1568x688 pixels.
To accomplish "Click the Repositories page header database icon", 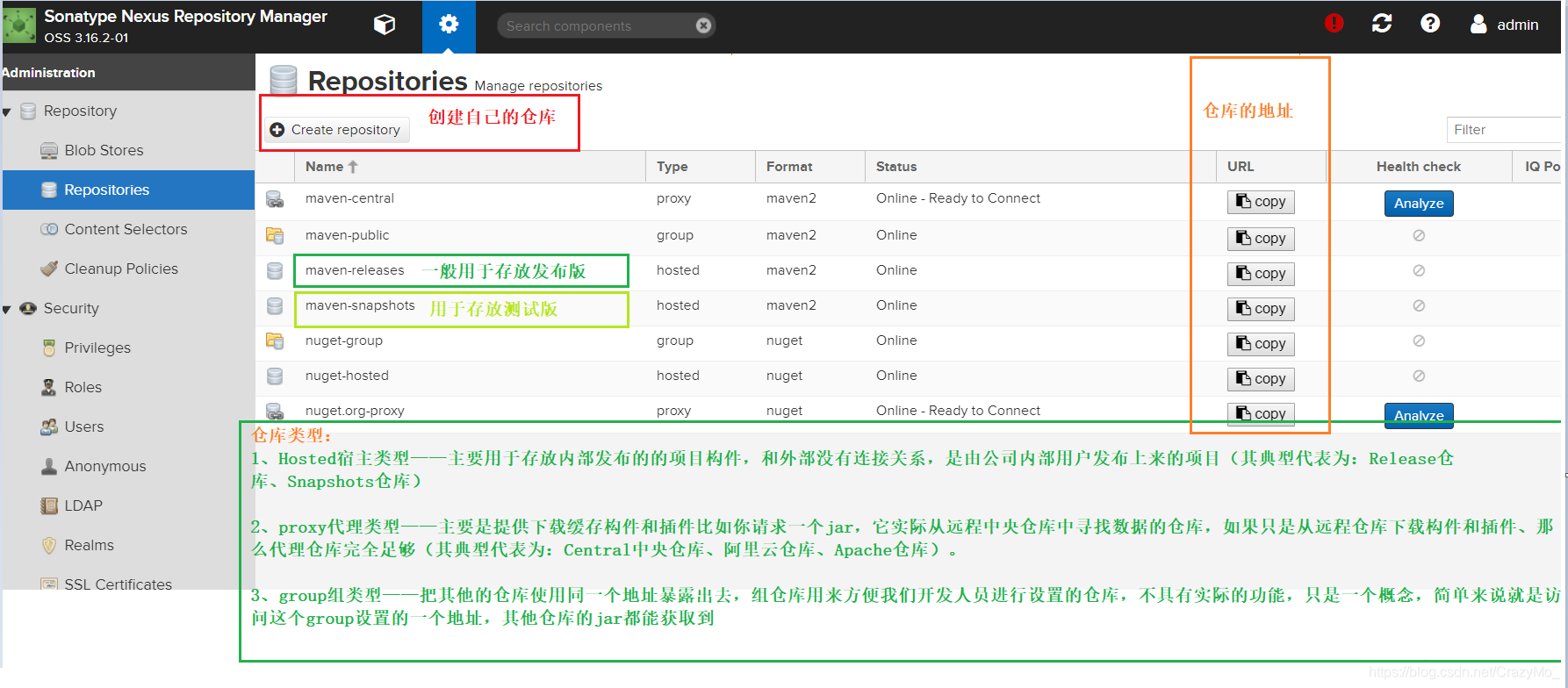I will 283,80.
